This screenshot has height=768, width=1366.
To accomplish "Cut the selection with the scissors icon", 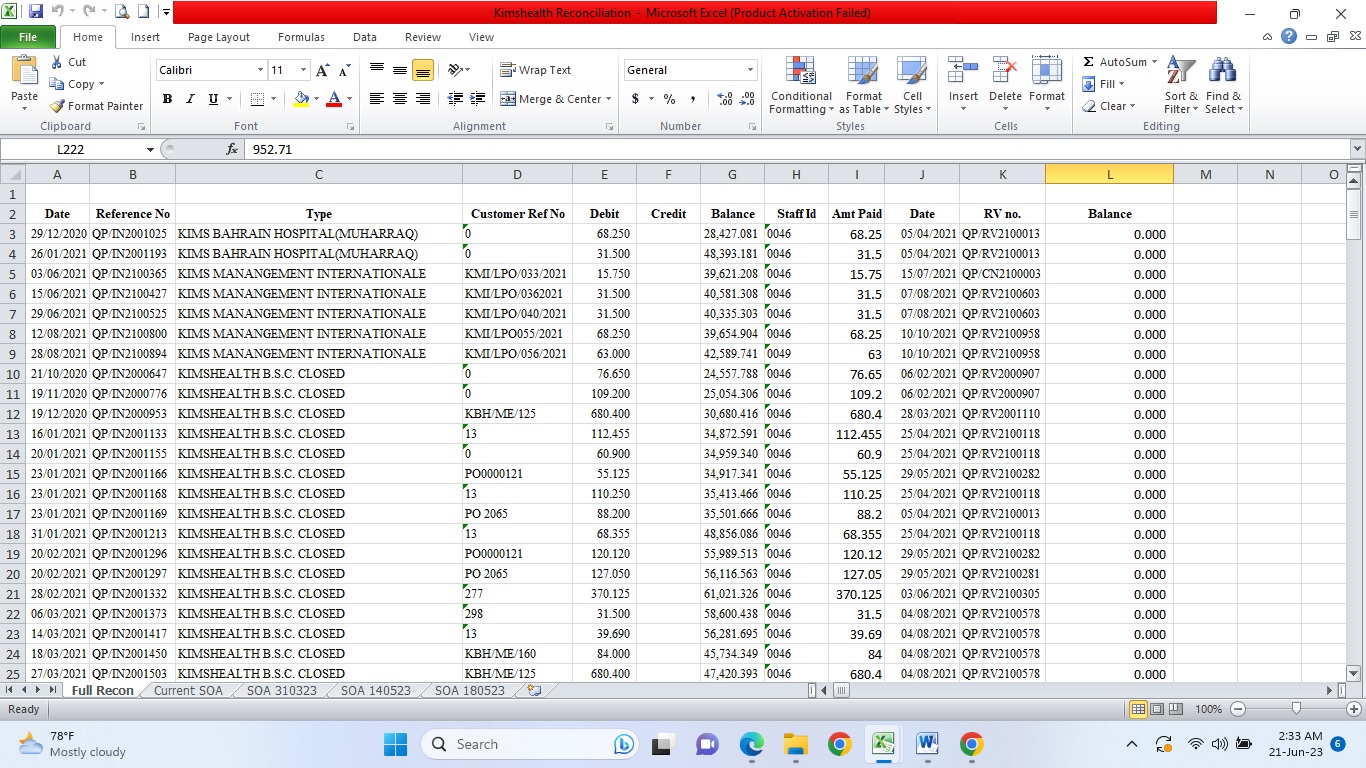I will pyautogui.click(x=55, y=62).
